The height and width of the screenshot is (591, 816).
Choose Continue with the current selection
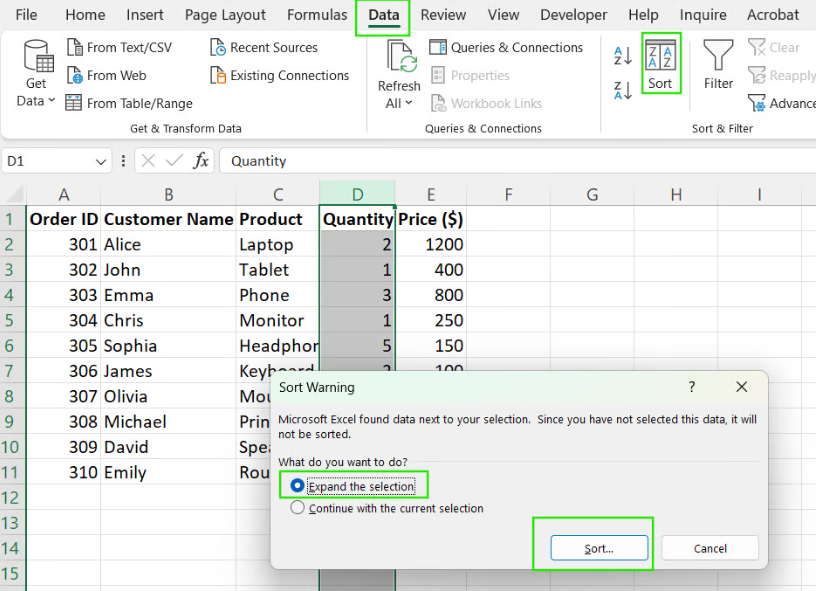(297, 508)
